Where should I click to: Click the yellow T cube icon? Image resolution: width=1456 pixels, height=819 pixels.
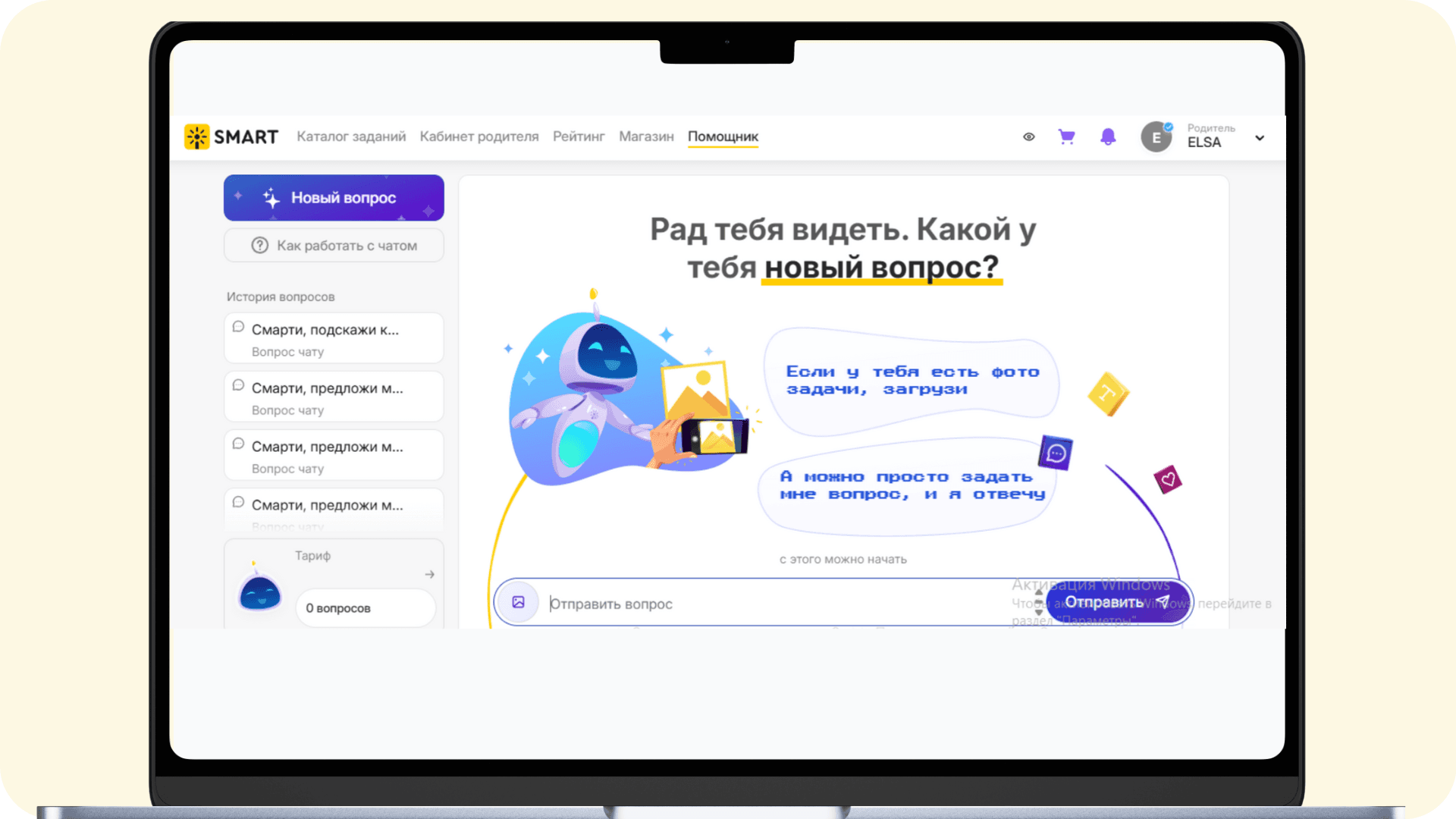pos(1108,393)
